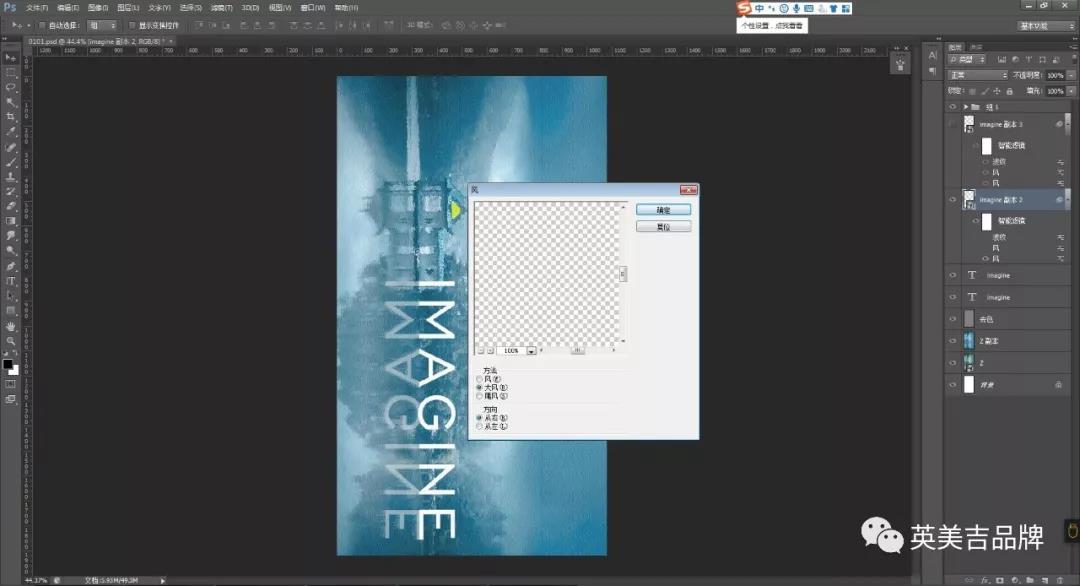Screen dimensions: 1080x586
Task: Select the Pen tool
Action: 10,266
